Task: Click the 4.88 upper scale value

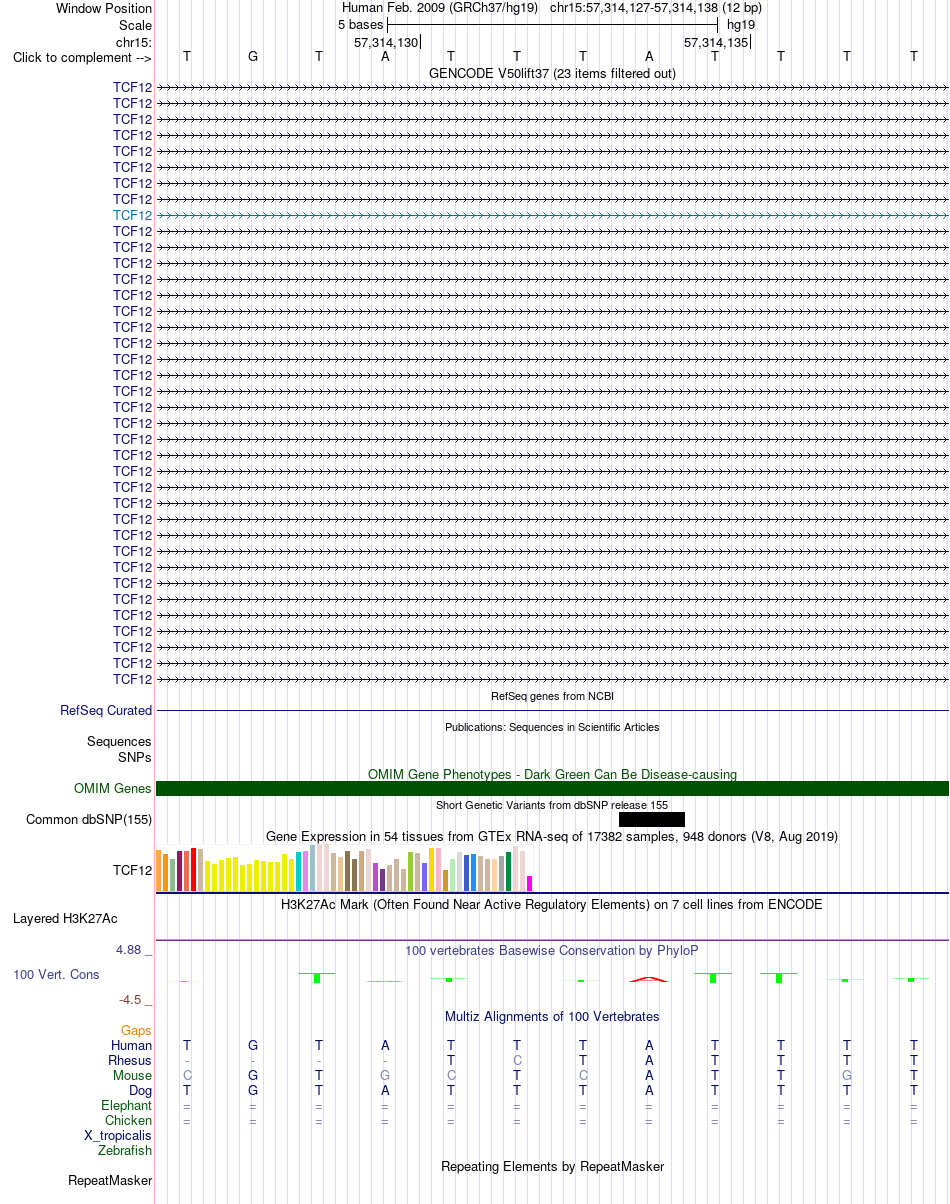Action: tap(131, 950)
